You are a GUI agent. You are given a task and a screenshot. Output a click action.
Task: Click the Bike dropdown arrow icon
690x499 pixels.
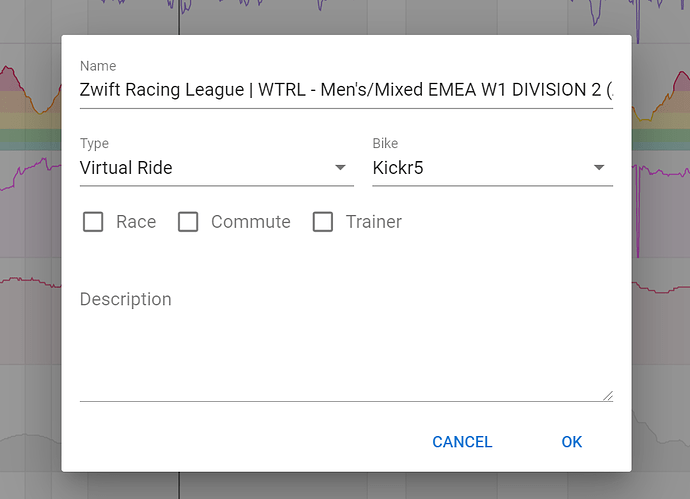[x=598, y=168]
